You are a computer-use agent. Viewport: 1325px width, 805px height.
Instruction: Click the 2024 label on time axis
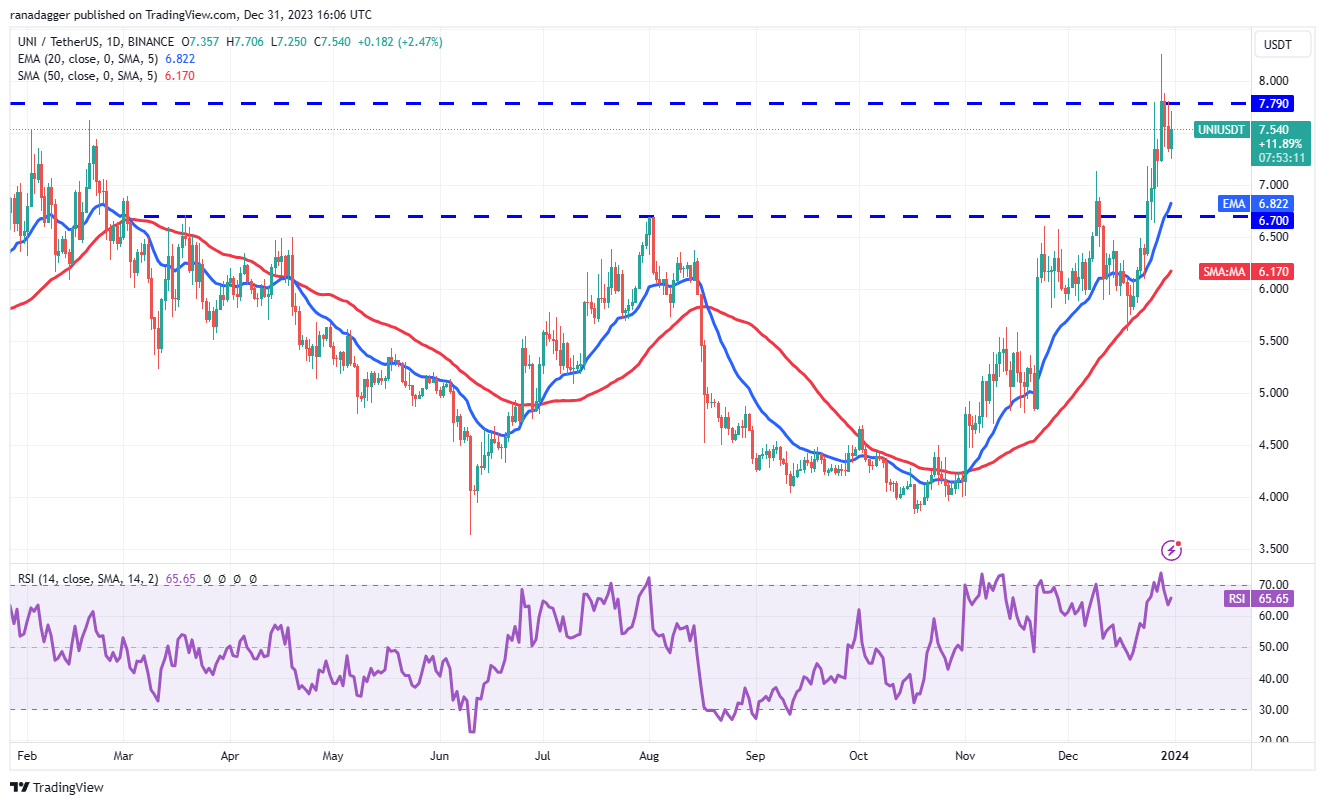point(1174,759)
